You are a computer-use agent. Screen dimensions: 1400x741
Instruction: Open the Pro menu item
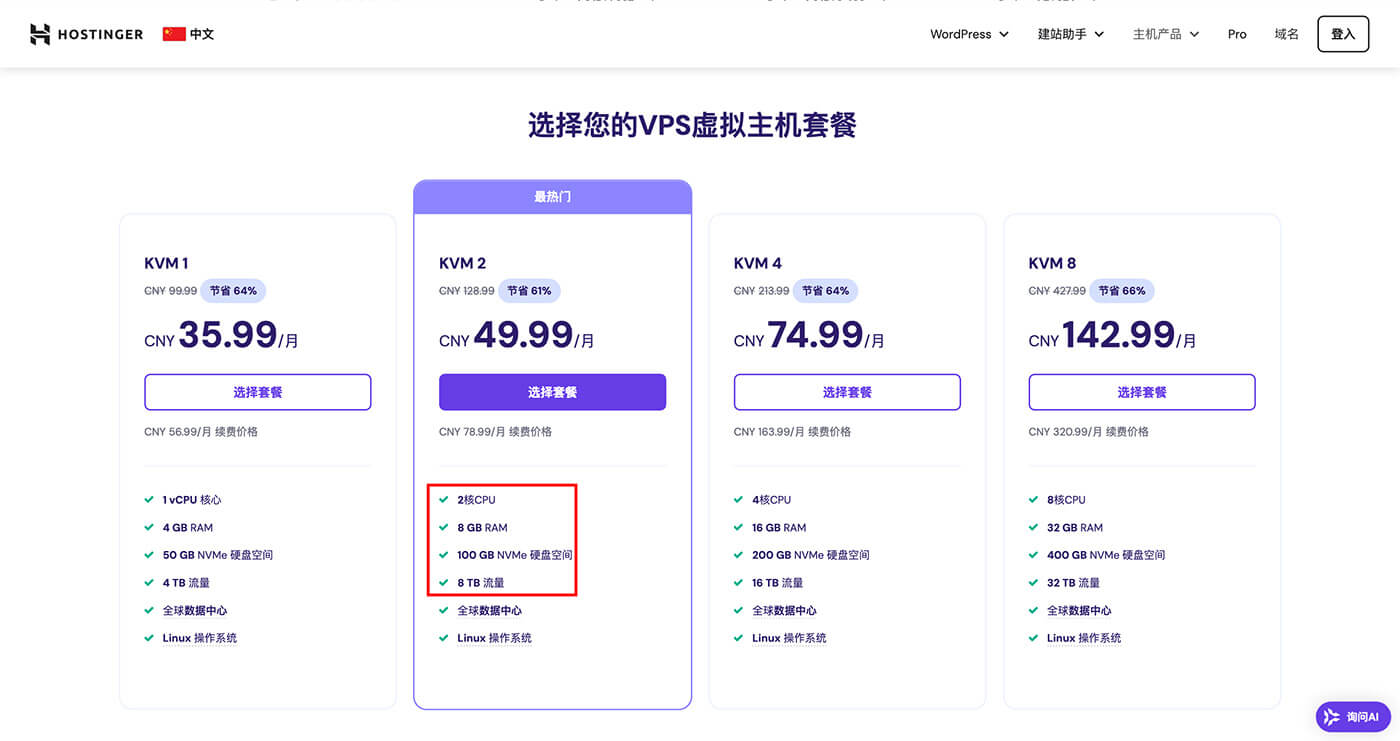(x=1237, y=34)
